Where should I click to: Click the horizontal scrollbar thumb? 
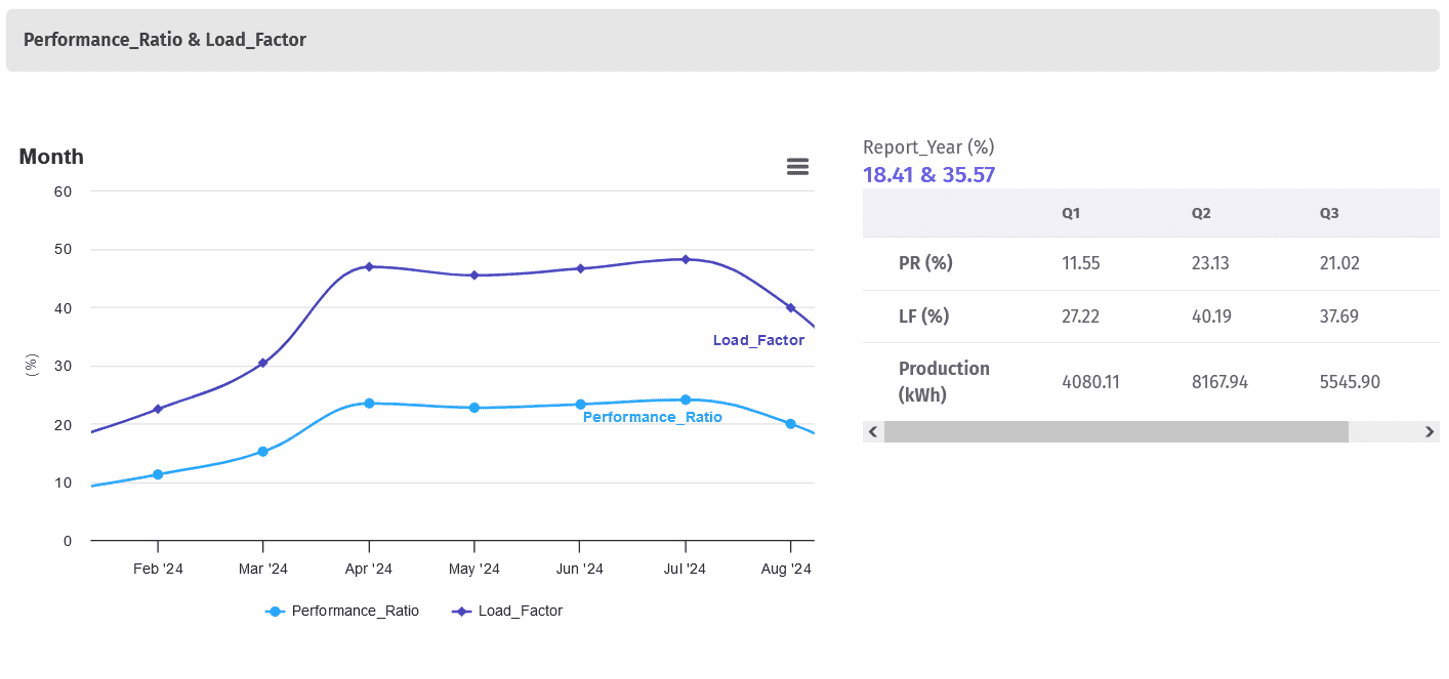1115,432
